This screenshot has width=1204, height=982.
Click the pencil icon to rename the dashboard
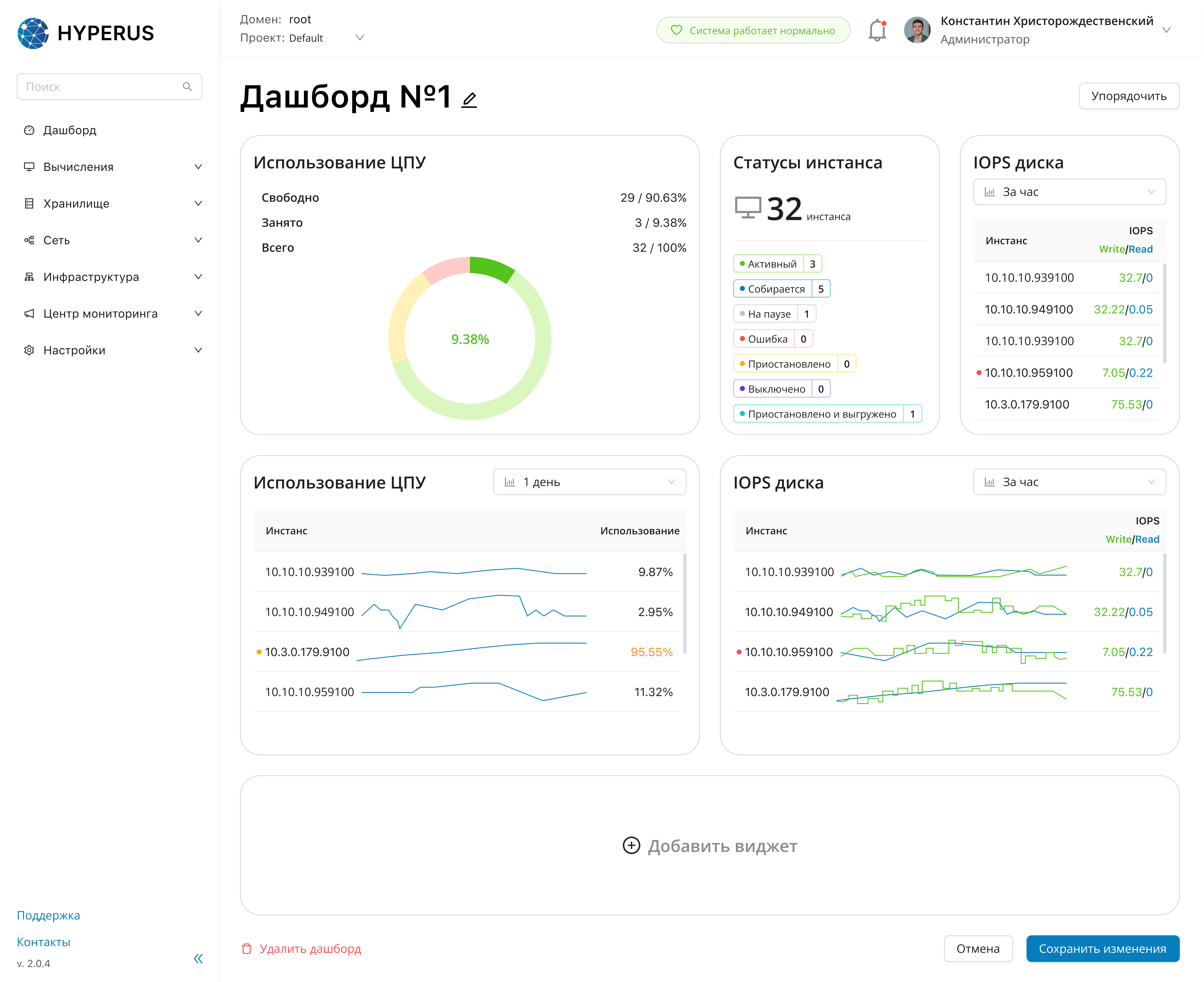(x=469, y=100)
